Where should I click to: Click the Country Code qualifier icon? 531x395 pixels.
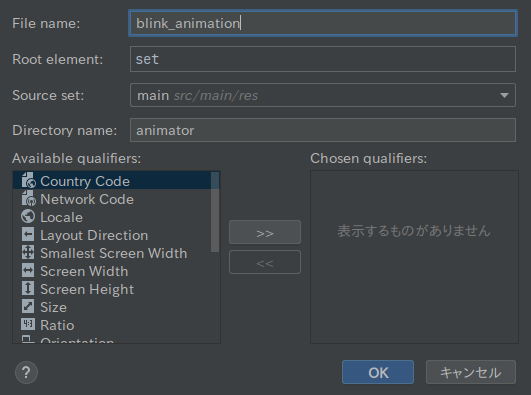(28, 180)
